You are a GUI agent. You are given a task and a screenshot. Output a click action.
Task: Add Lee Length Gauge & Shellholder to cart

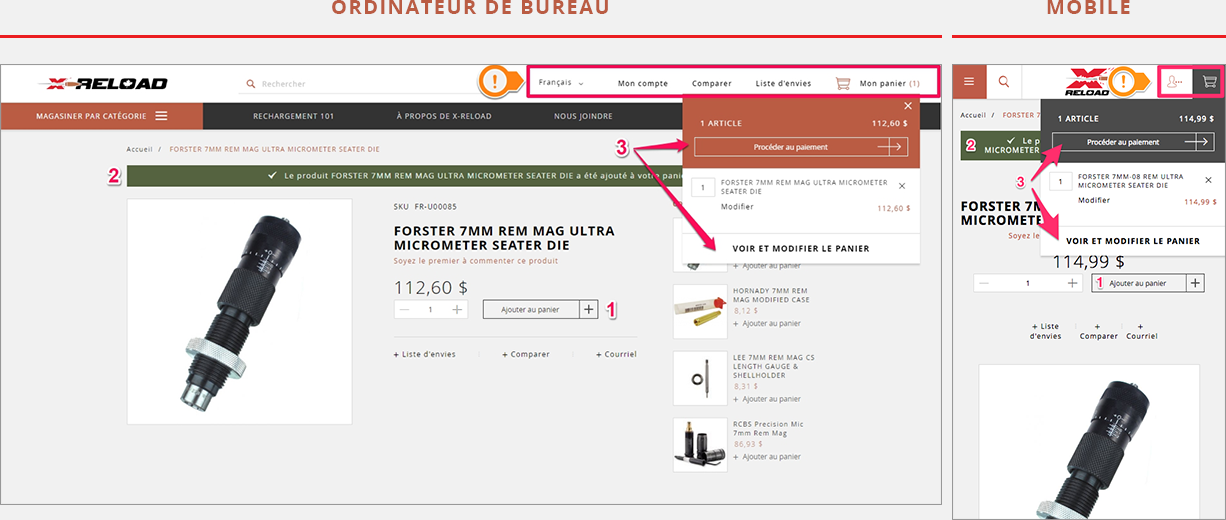[x=767, y=399]
